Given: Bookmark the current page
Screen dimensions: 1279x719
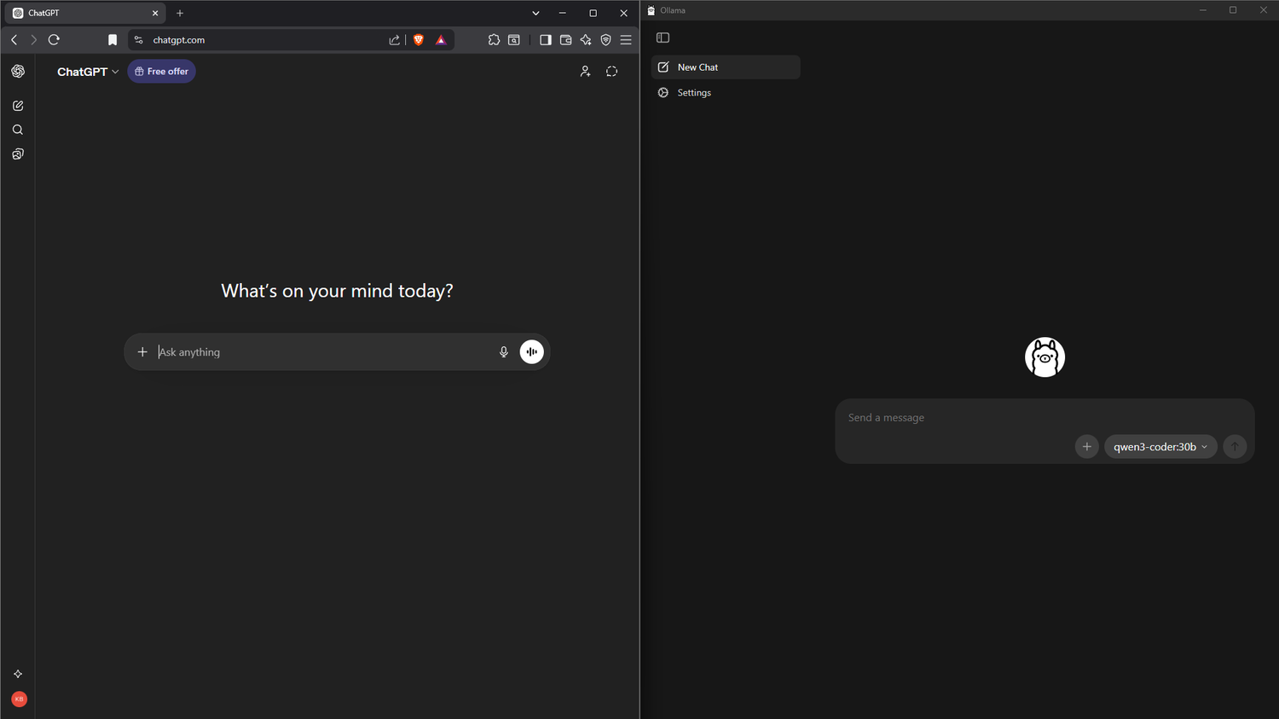Looking at the screenshot, I should [112, 40].
